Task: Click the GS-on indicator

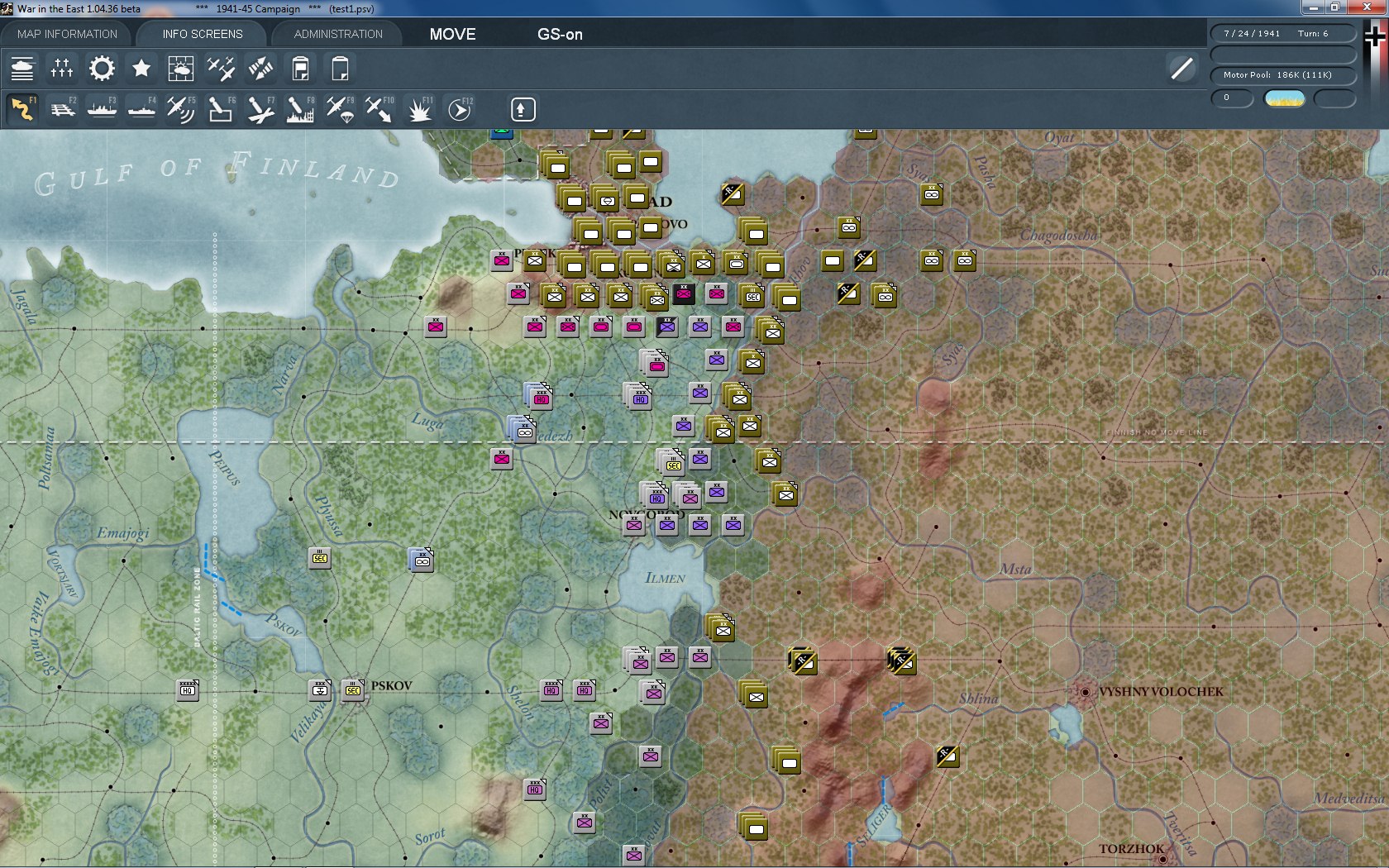Action: tap(560, 34)
